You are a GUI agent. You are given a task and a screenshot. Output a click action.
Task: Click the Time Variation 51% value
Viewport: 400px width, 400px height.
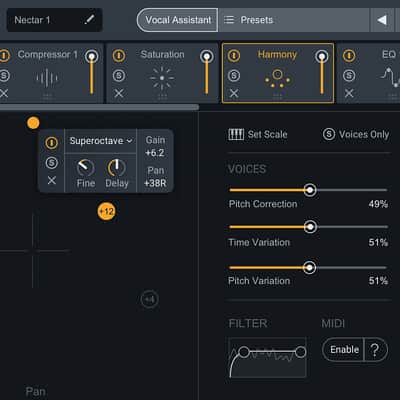click(378, 242)
